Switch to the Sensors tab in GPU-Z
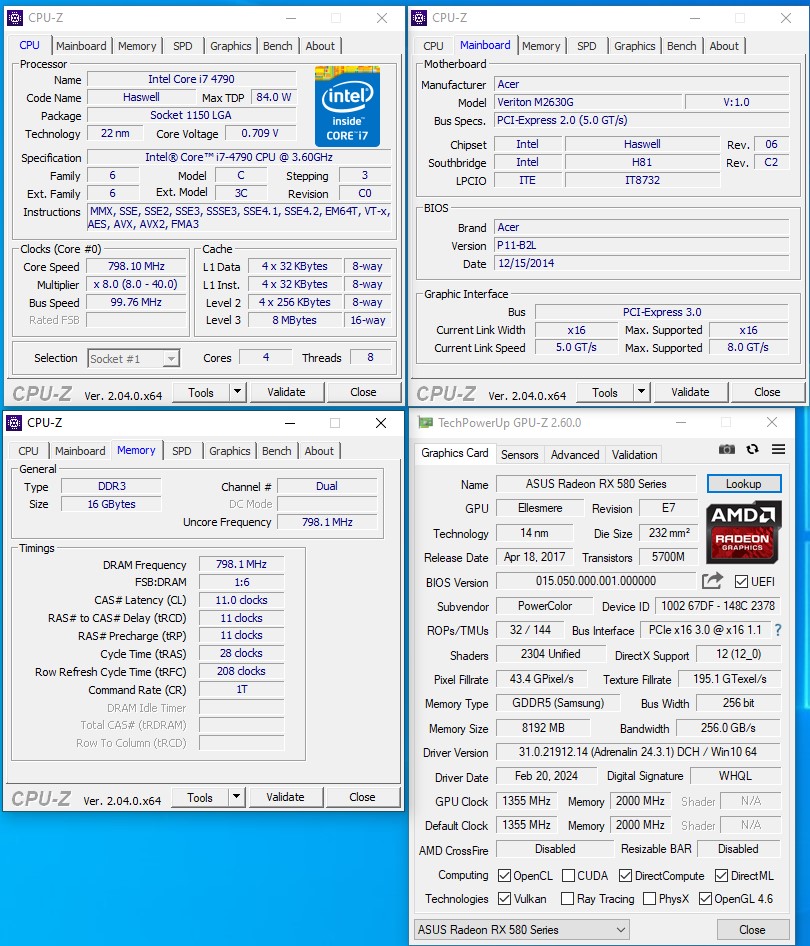Viewport: 810px width, 946px height. tap(519, 455)
